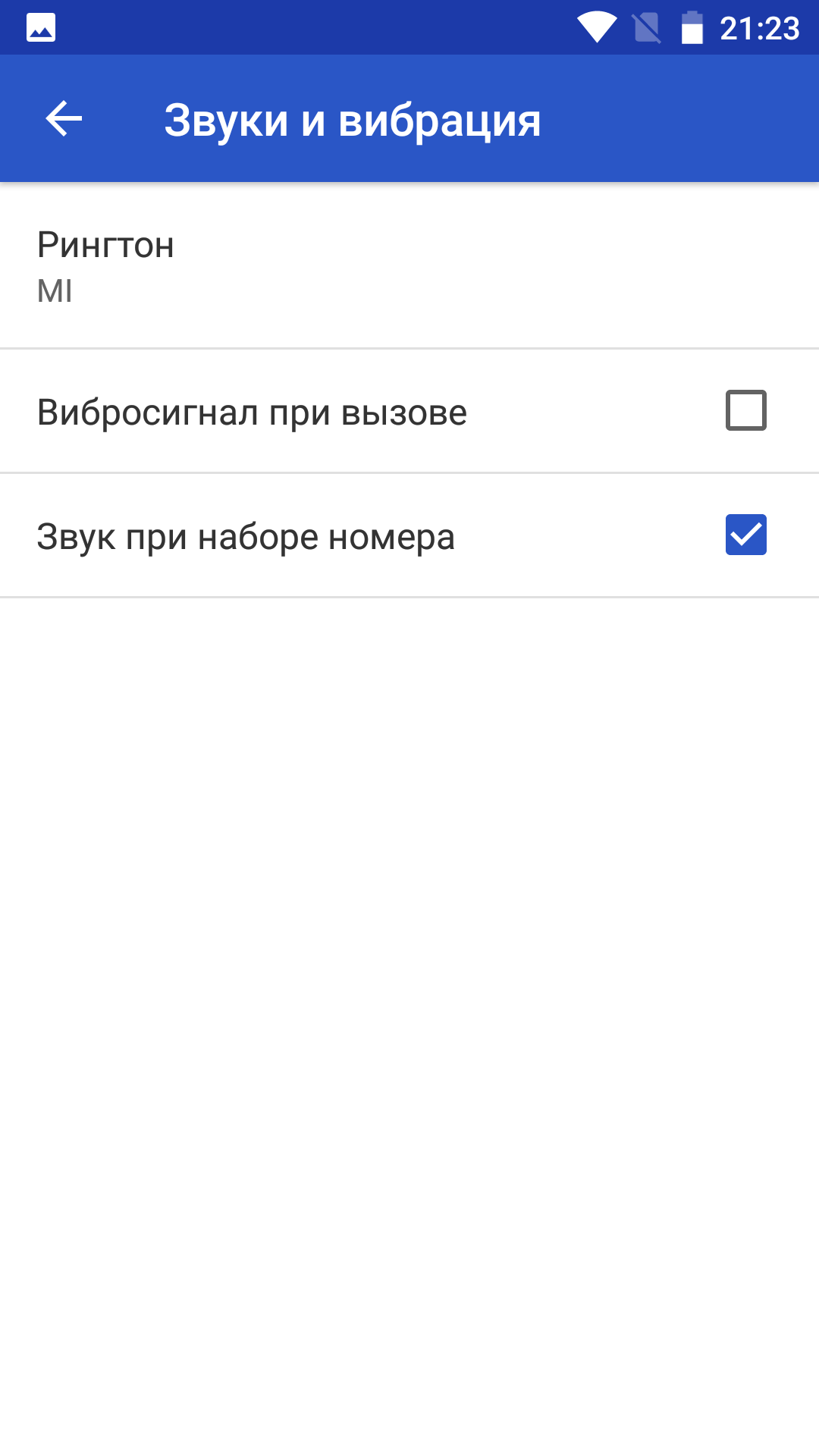Image resolution: width=819 pixels, height=1456 pixels.
Task: Go back using the arrow icon
Action: [x=64, y=119]
